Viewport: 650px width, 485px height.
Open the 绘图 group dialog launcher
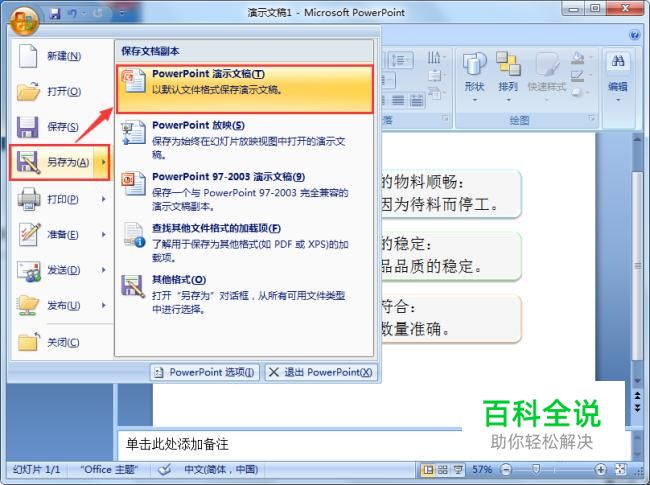[591, 118]
